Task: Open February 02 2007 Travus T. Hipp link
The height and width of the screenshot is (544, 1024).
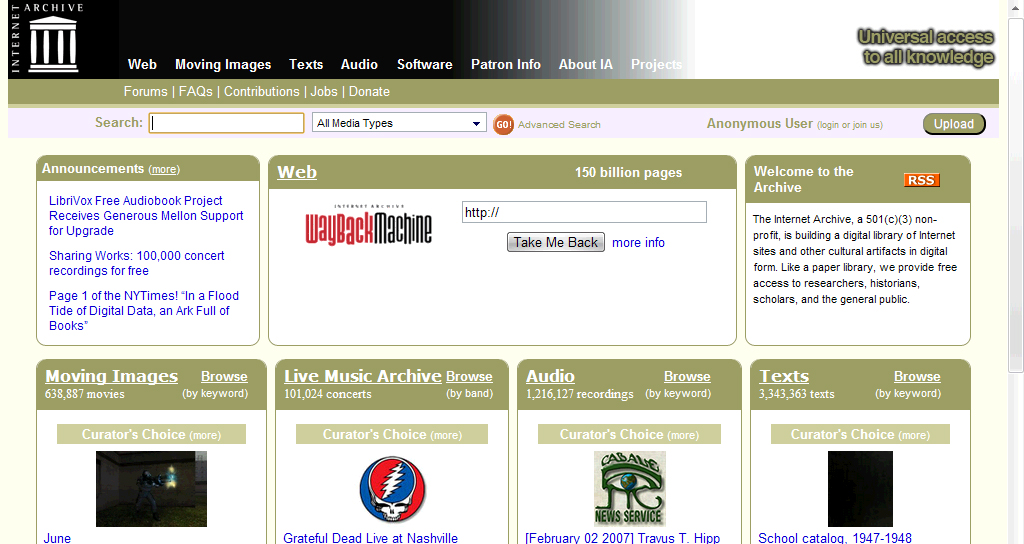Action: coord(622,537)
